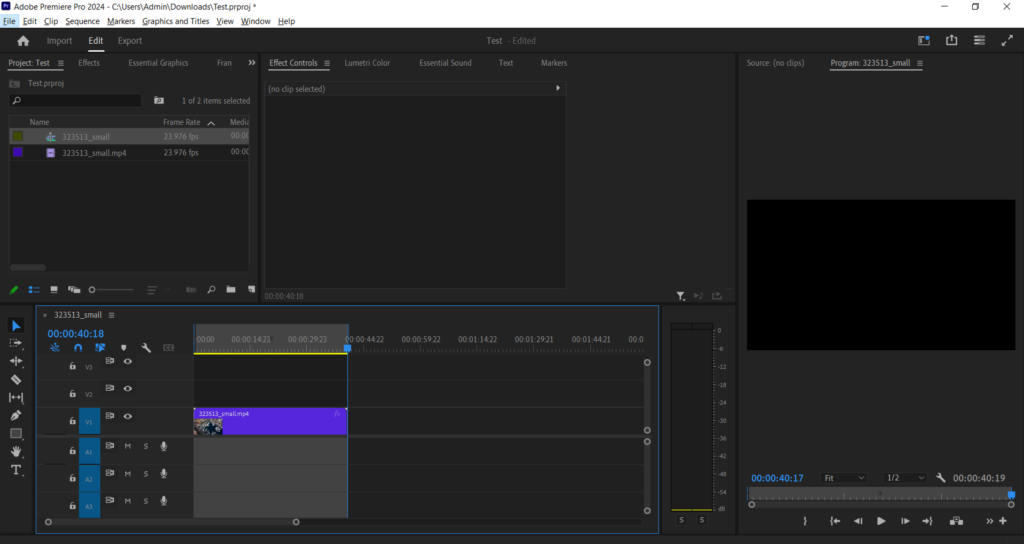Choose the Type tool
This screenshot has height=544, width=1024.
click(x=16, y=470)
